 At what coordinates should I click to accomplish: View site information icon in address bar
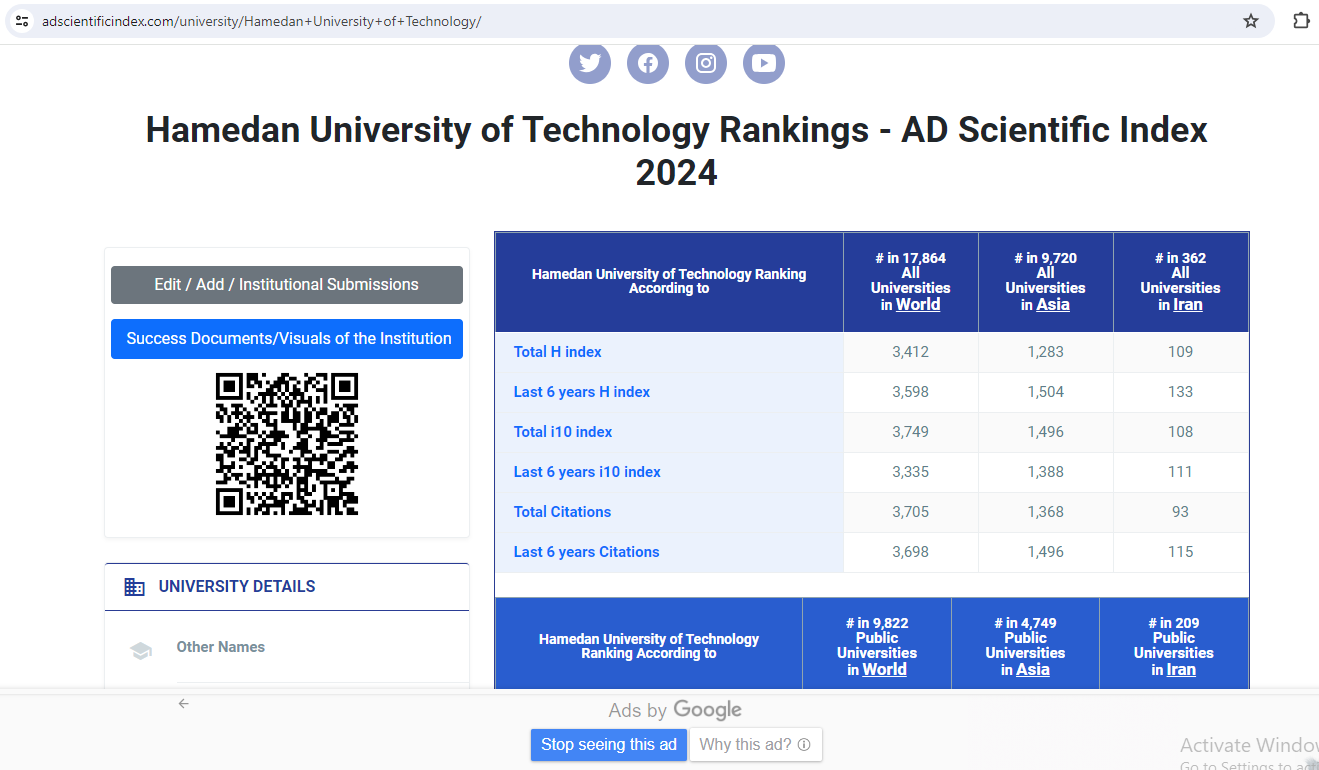(22, 21)
